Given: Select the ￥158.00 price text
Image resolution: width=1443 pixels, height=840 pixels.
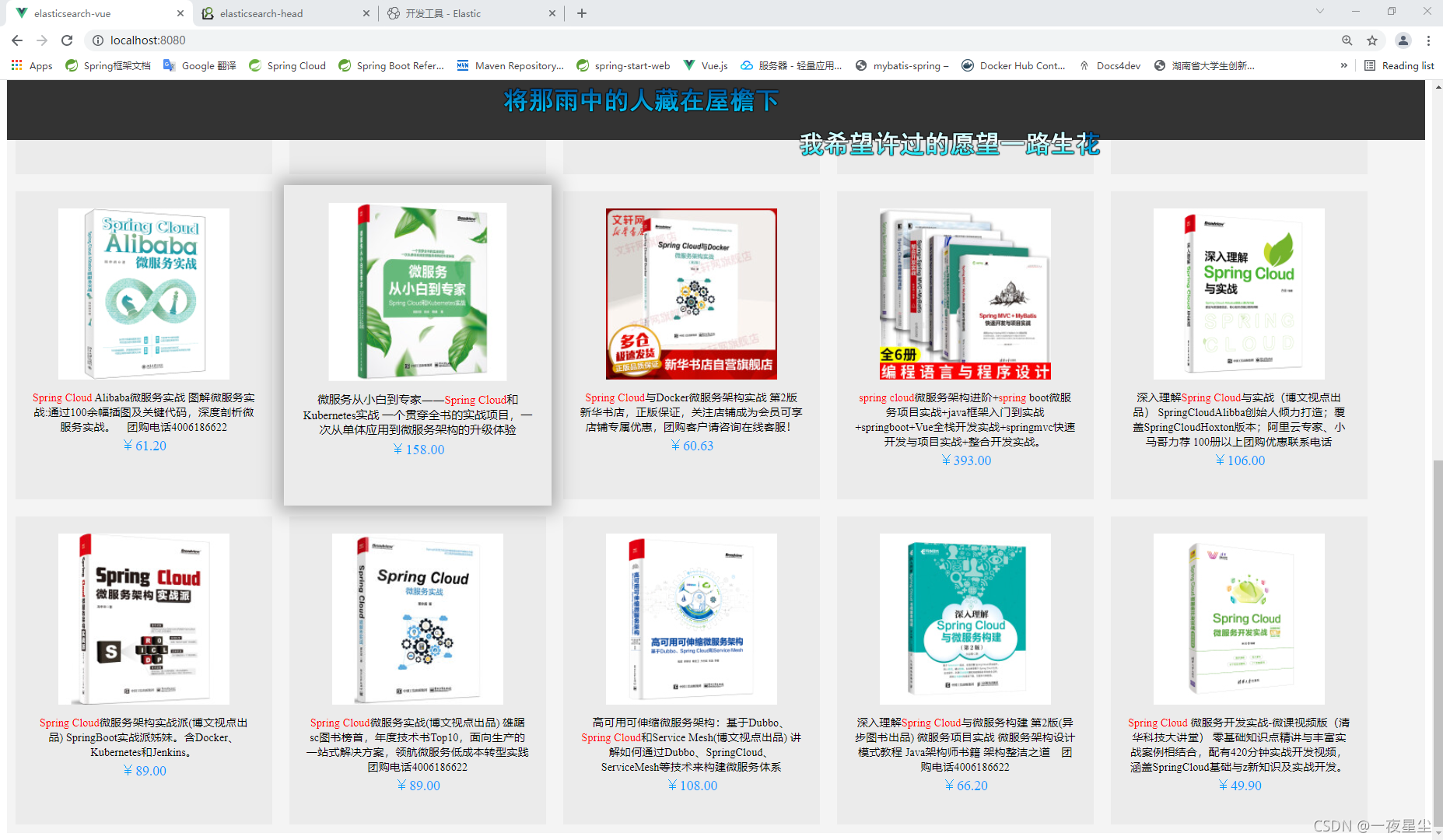Looking at the screenshot, I should [x=418, y=450].
